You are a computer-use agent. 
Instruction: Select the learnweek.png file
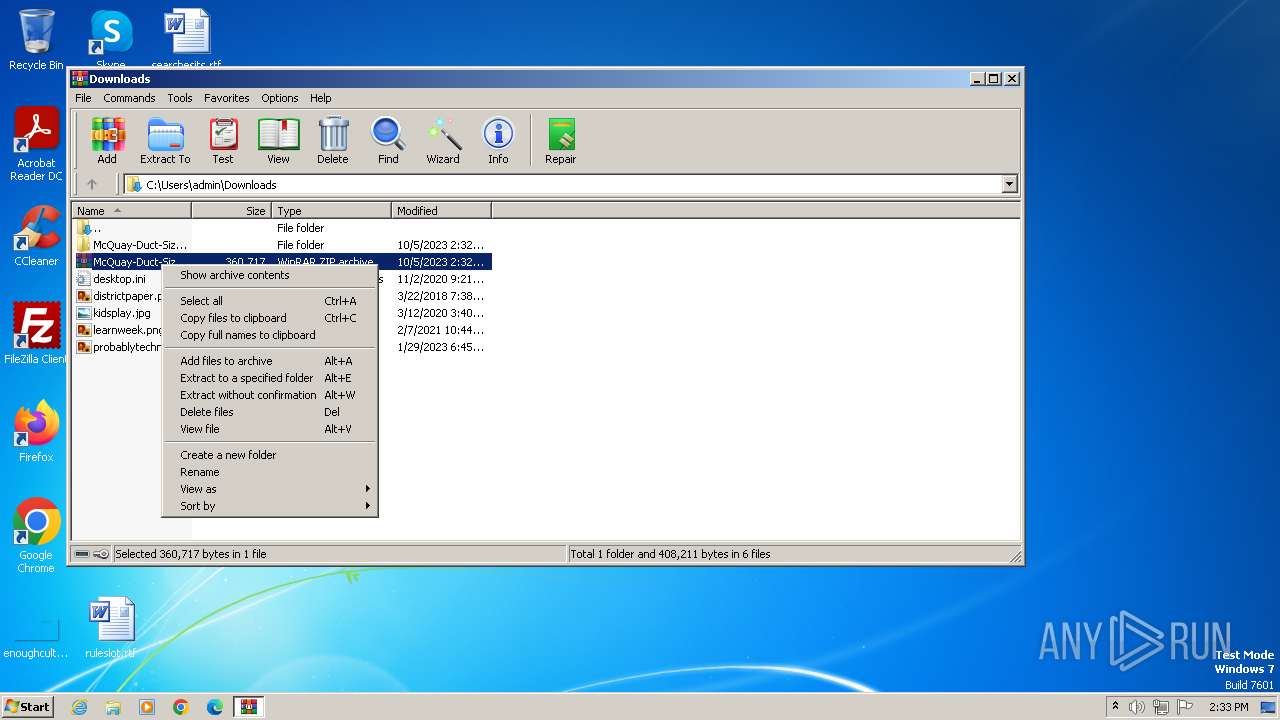119,330
